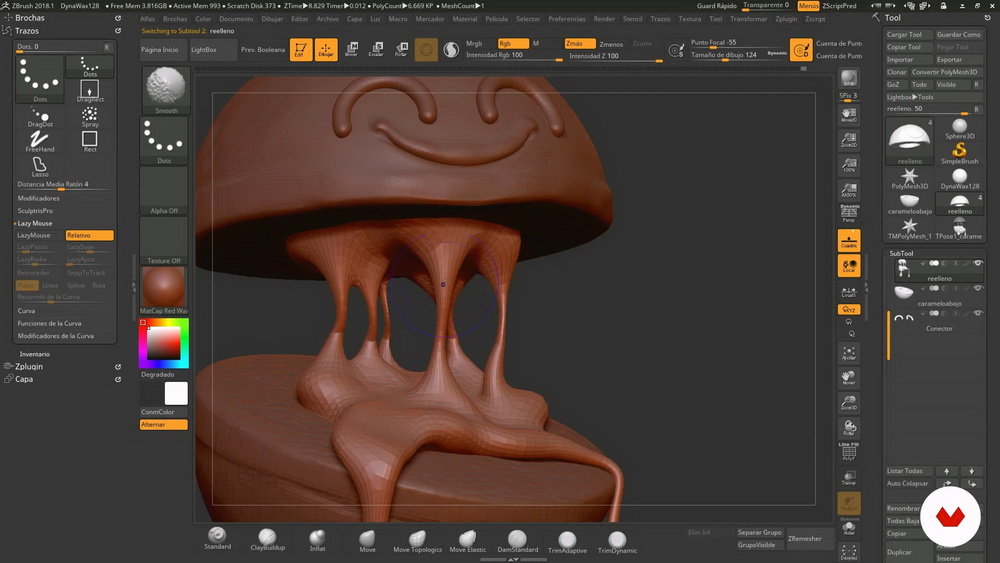This screenshot has height=563, width=1000.
Task: Click the SimpleBrush tool icon
Action: [959, 153]
